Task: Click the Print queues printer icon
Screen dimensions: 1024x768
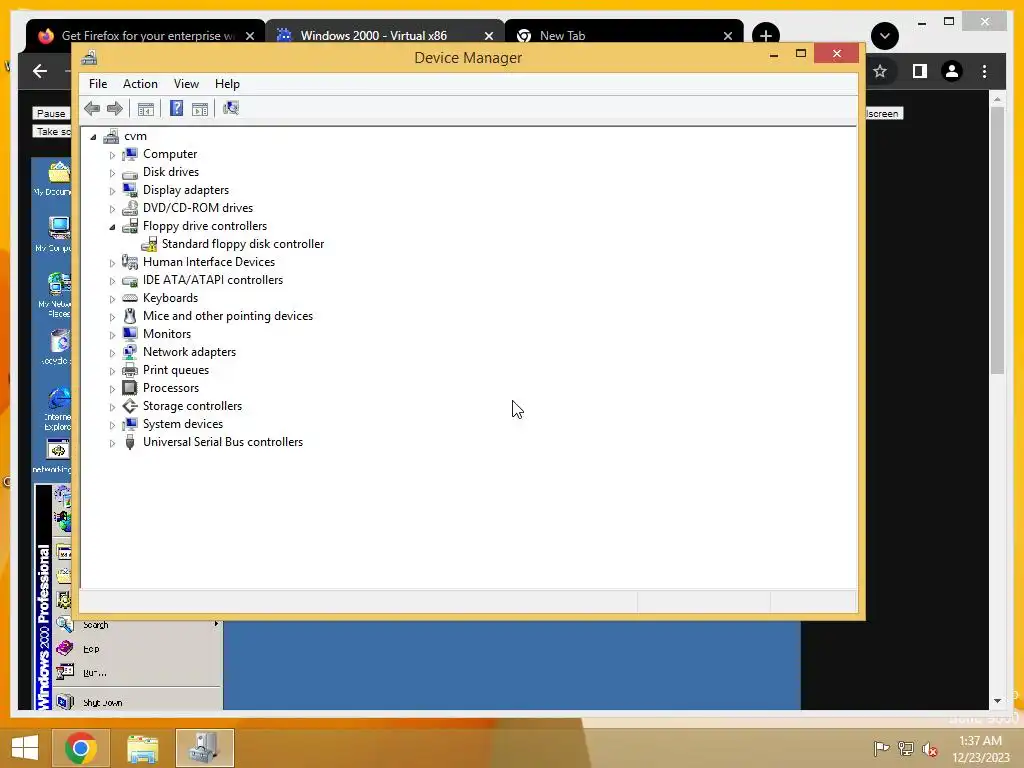Action: pyautogui.click(x=130, y=370)
